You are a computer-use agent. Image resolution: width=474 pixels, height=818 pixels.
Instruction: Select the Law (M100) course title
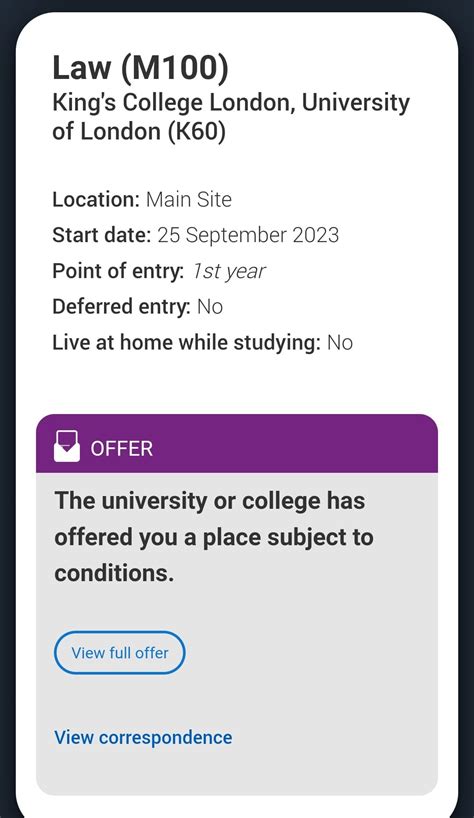tap(140, 68)
